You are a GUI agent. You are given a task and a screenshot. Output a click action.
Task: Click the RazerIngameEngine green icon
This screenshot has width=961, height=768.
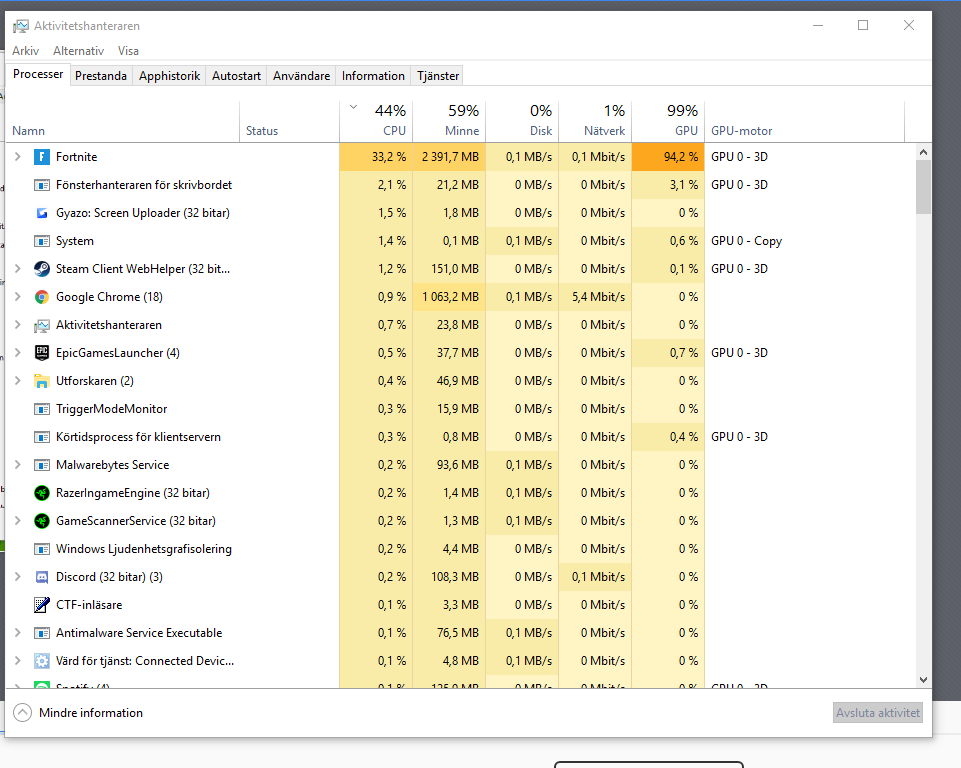42,493
